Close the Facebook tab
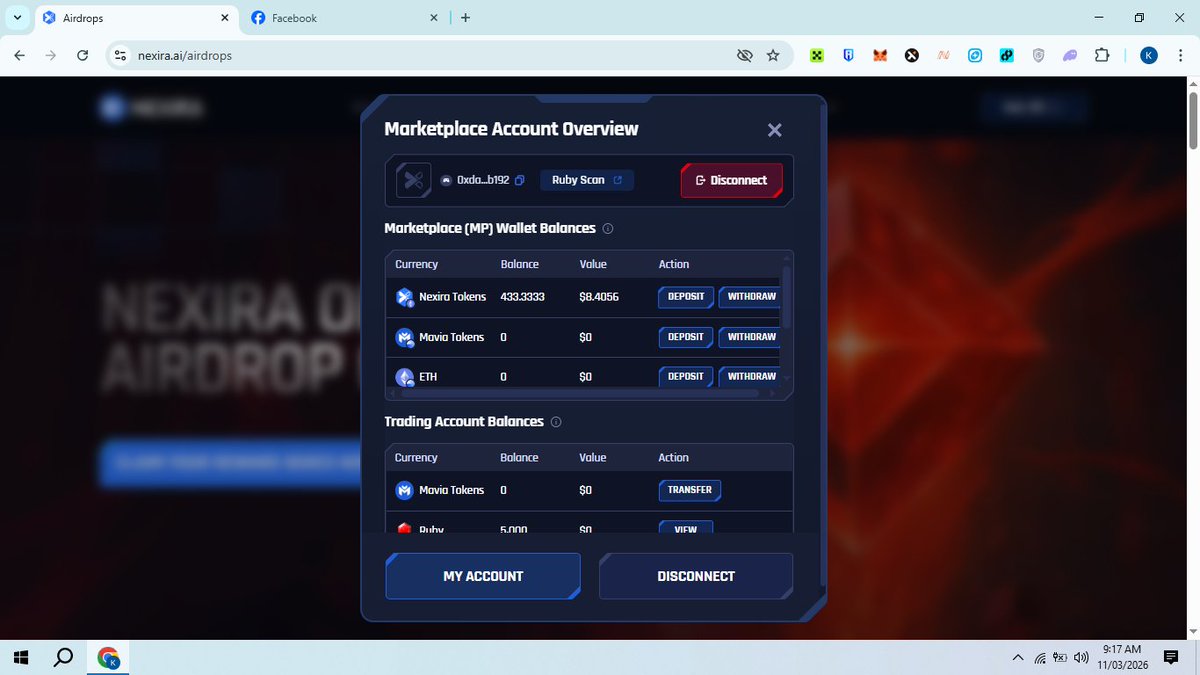The width and height of the screenshot is (1200, 675). pyautogui.click(x=433, y=18)
